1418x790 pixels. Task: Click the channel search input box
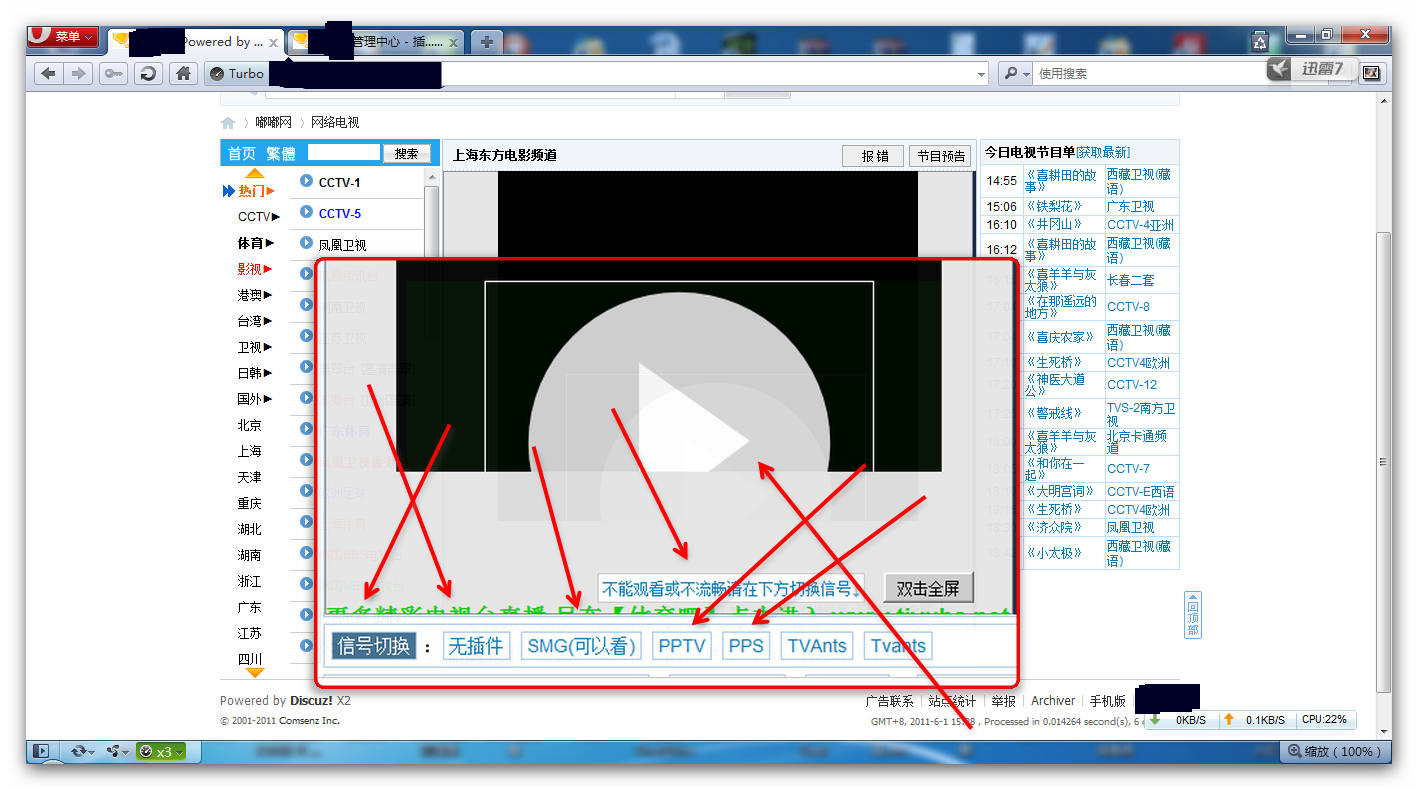coord(344,153)
